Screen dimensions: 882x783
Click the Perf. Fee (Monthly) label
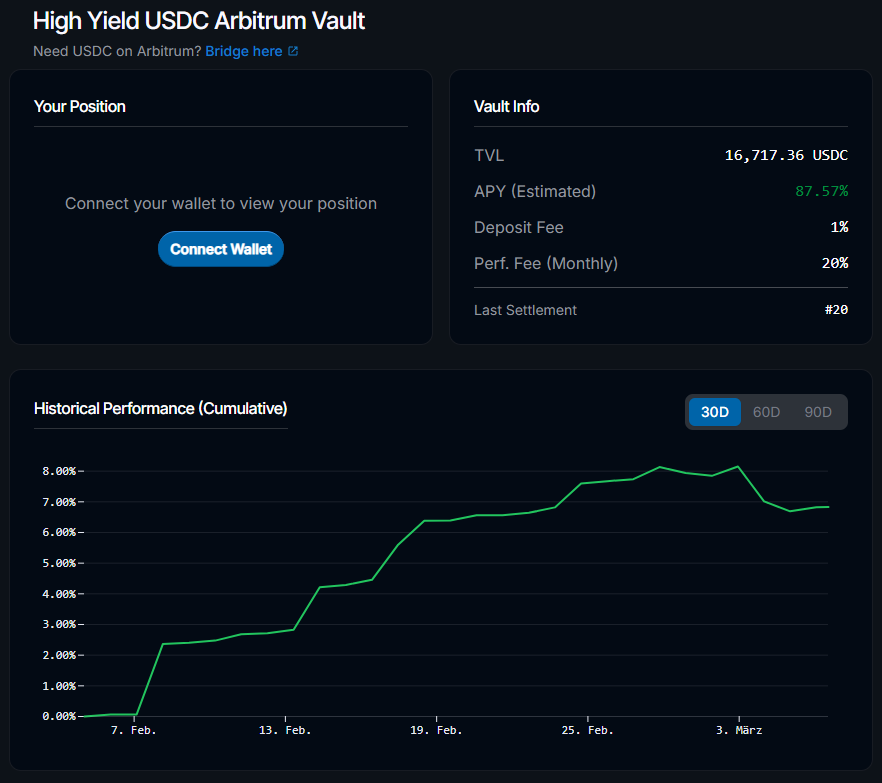[546, 263]
